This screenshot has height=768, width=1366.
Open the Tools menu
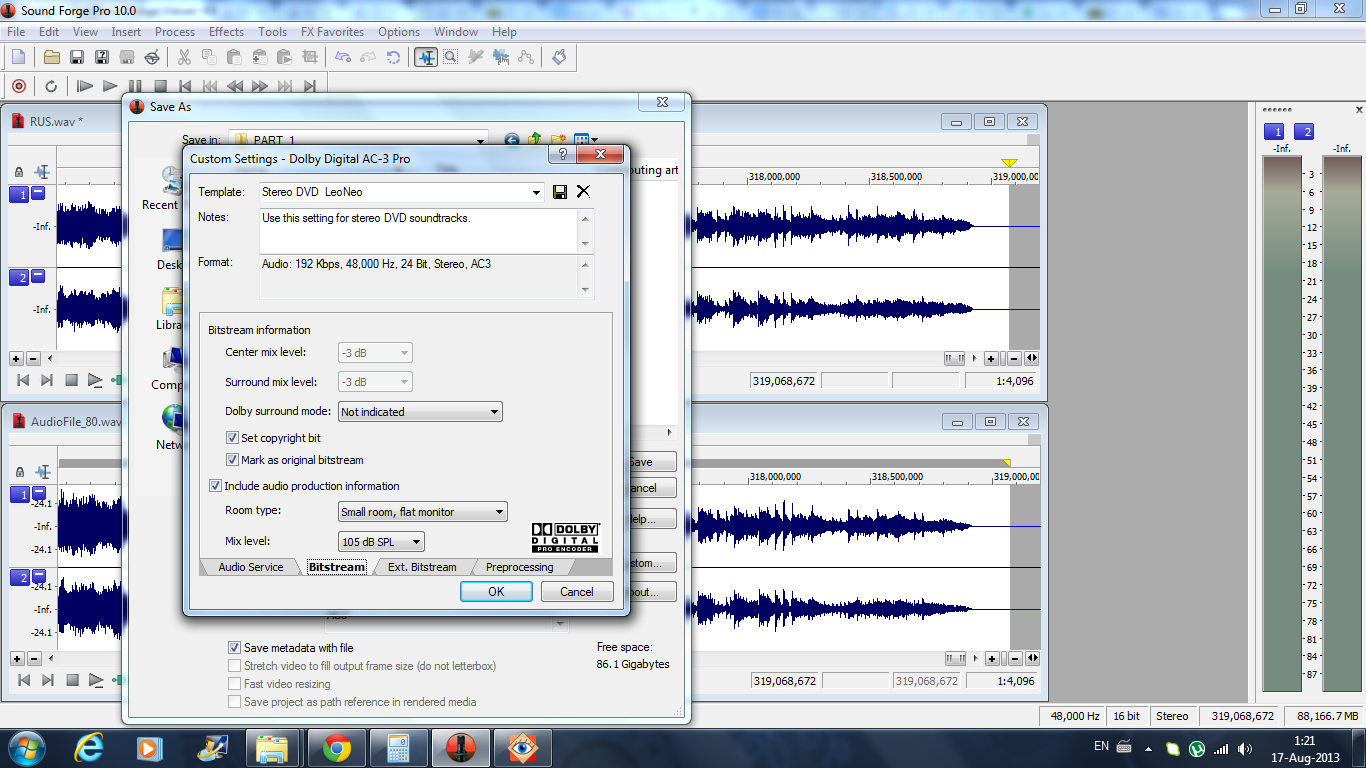[273, 32]
